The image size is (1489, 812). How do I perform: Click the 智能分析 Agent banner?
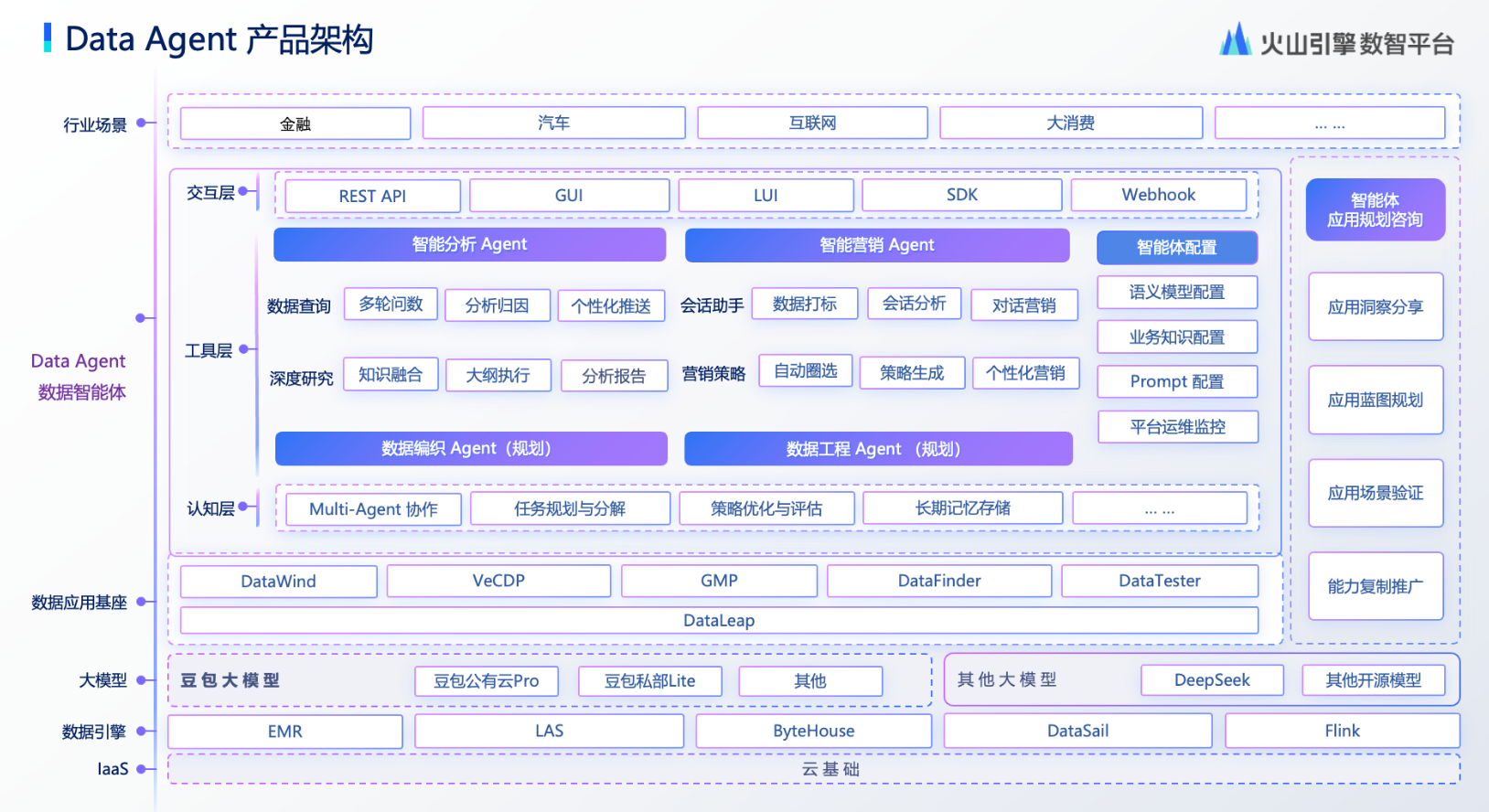[469, 244]
